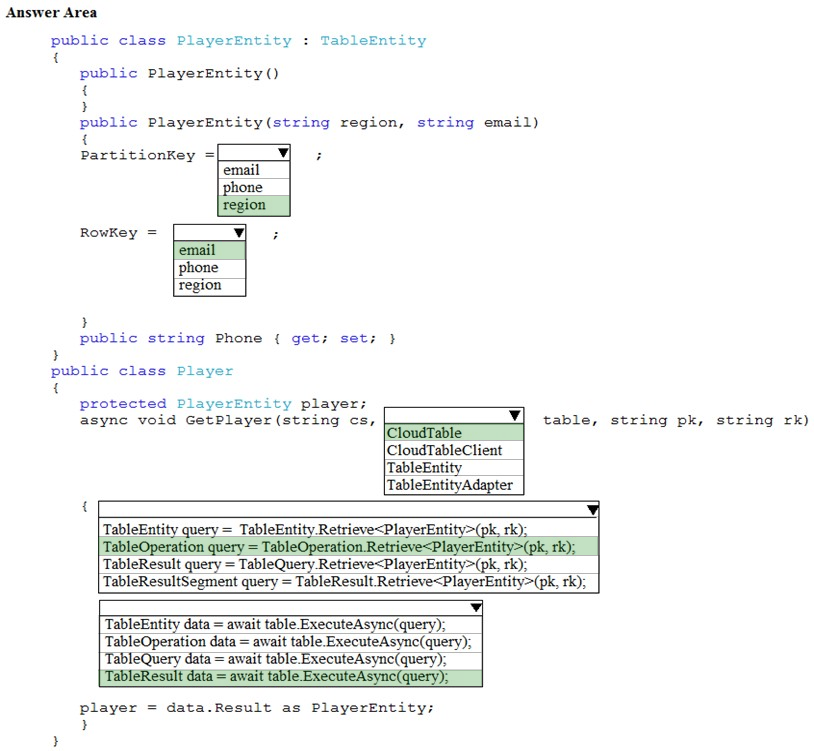Select TableResultSegment query = TableResult.Retrieve option
Image resolution: width=814 pixels, height=751 pixels.
click(x=349, y=582)
